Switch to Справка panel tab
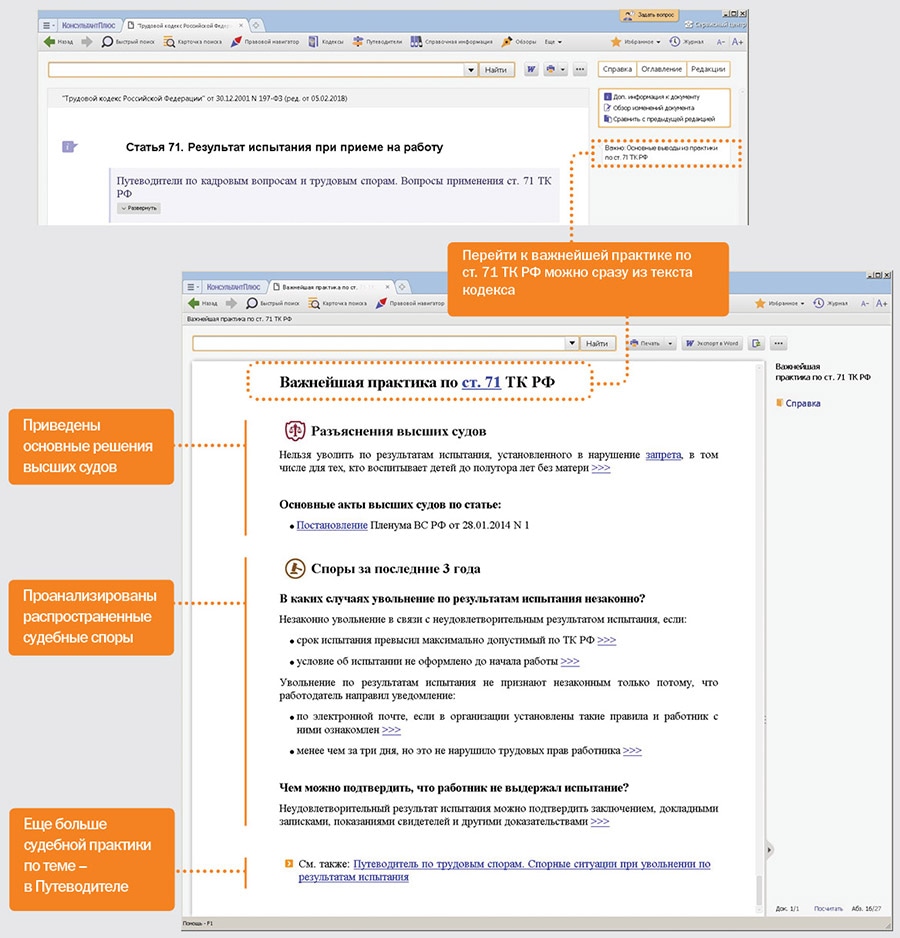This screenshot has width=900, height=938. [x=617, y=69]
